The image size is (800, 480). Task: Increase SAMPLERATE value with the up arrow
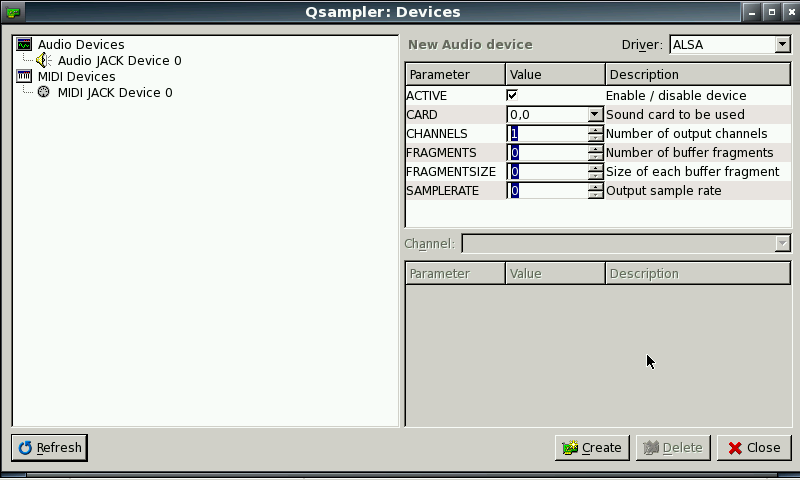(595, 186)
